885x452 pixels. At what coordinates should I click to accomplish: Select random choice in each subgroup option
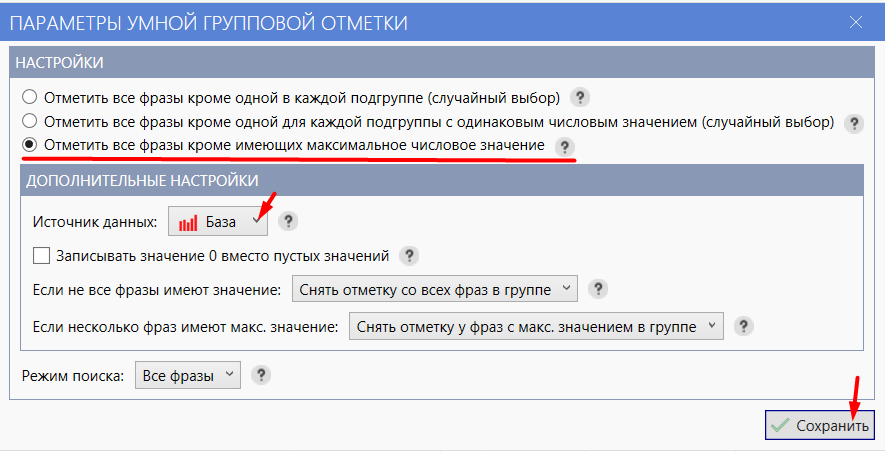click(x=29, y=97)
